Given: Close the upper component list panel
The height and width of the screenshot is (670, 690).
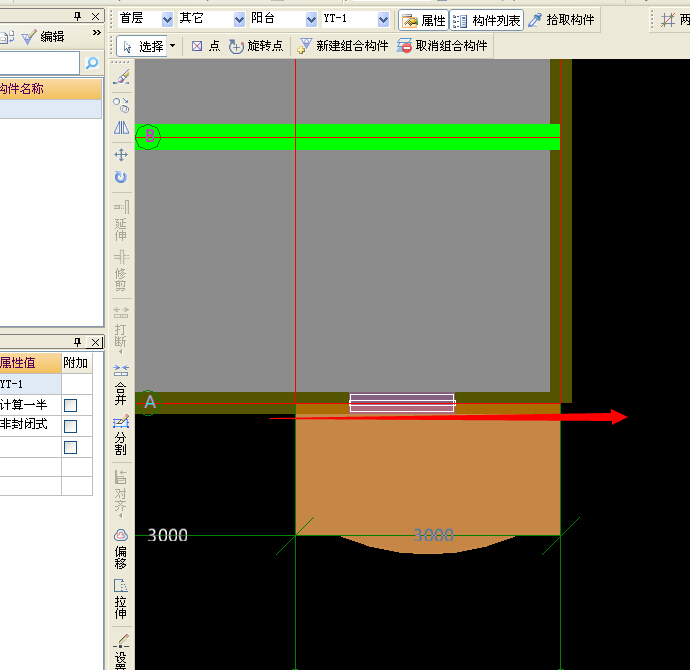Looking at the screenshot, I should point(95,16).
